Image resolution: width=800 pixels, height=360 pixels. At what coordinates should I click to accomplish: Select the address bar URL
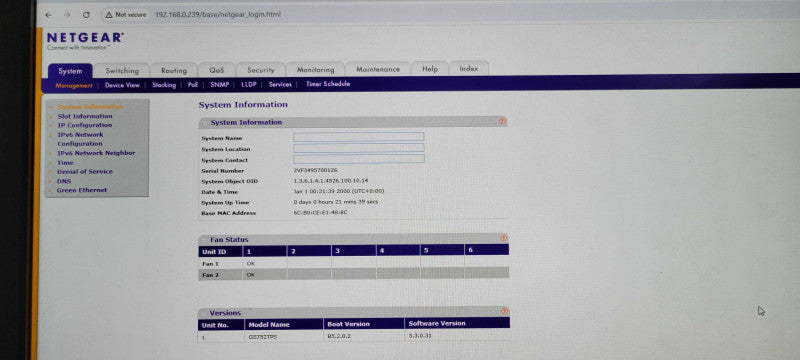[218, 15]
